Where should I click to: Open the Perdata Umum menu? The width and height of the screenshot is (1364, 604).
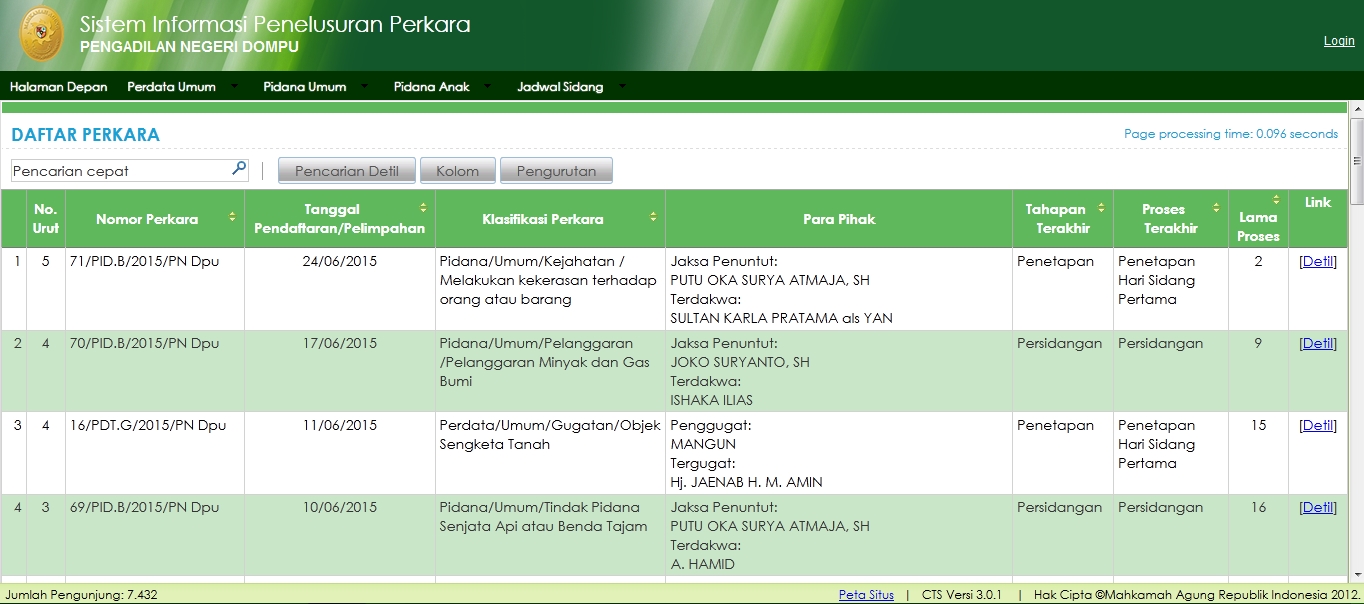pos(171,87)
